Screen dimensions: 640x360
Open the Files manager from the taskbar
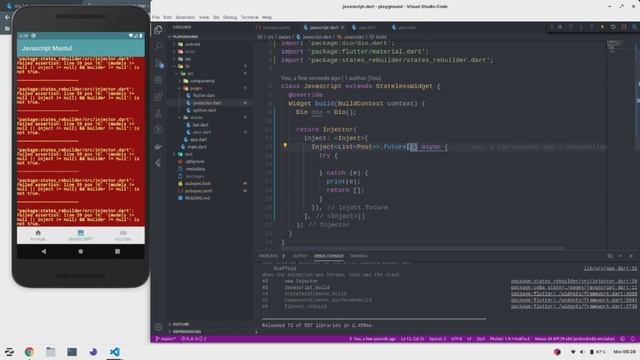coord(51,351)
